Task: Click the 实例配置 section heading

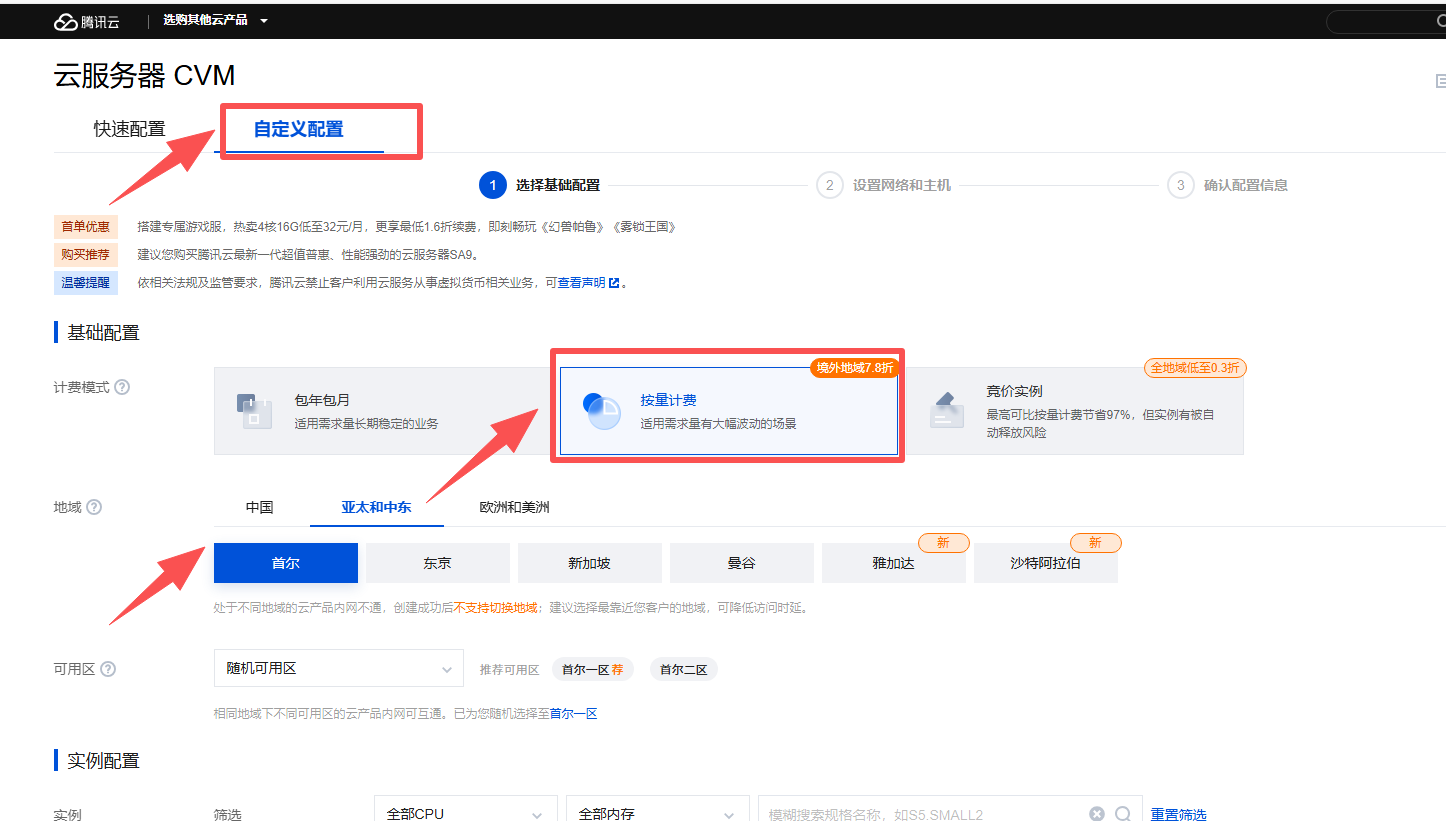Action: pos(104,761)
